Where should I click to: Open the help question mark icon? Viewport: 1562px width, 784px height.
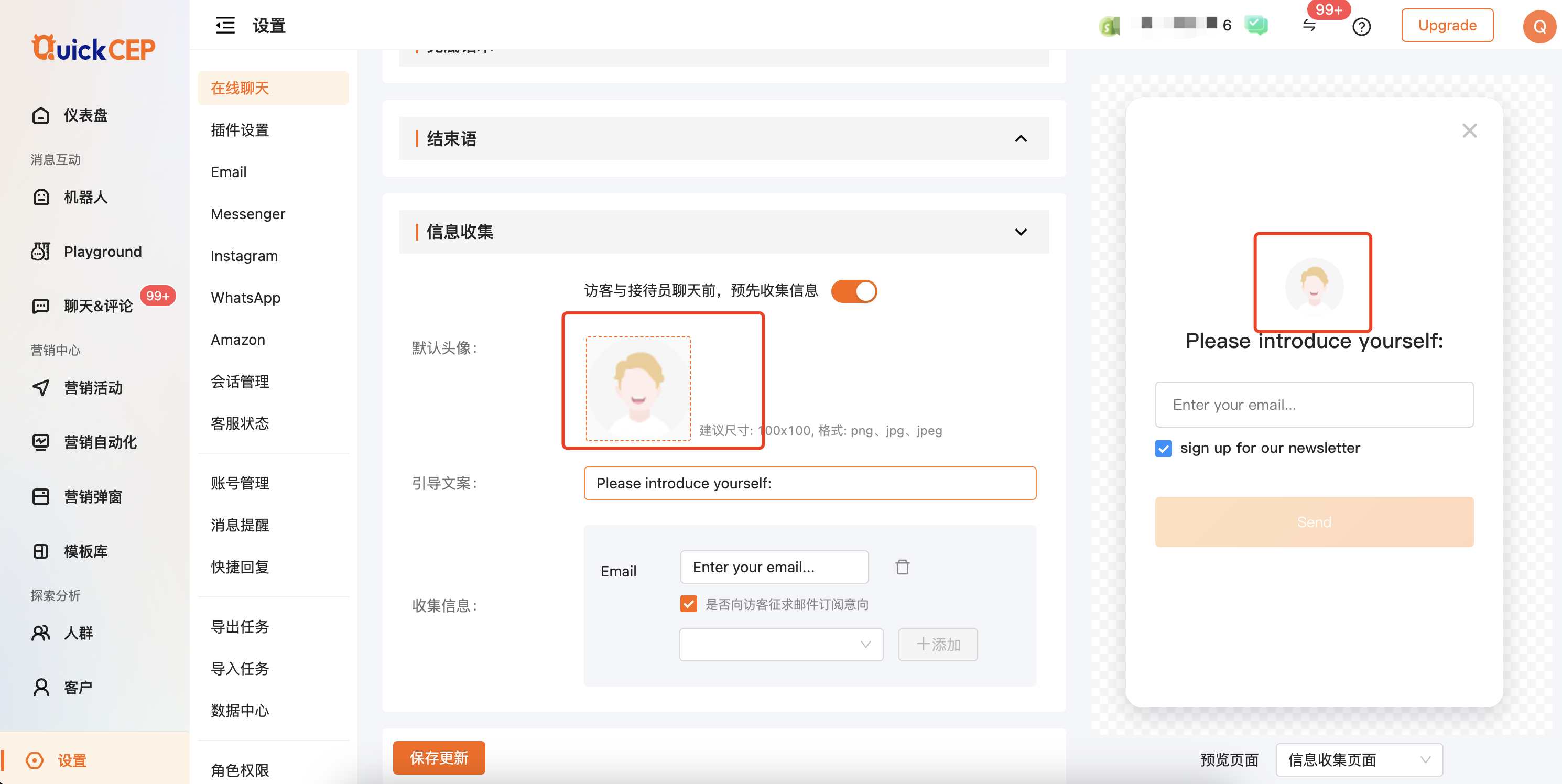tap(1361, 27)
